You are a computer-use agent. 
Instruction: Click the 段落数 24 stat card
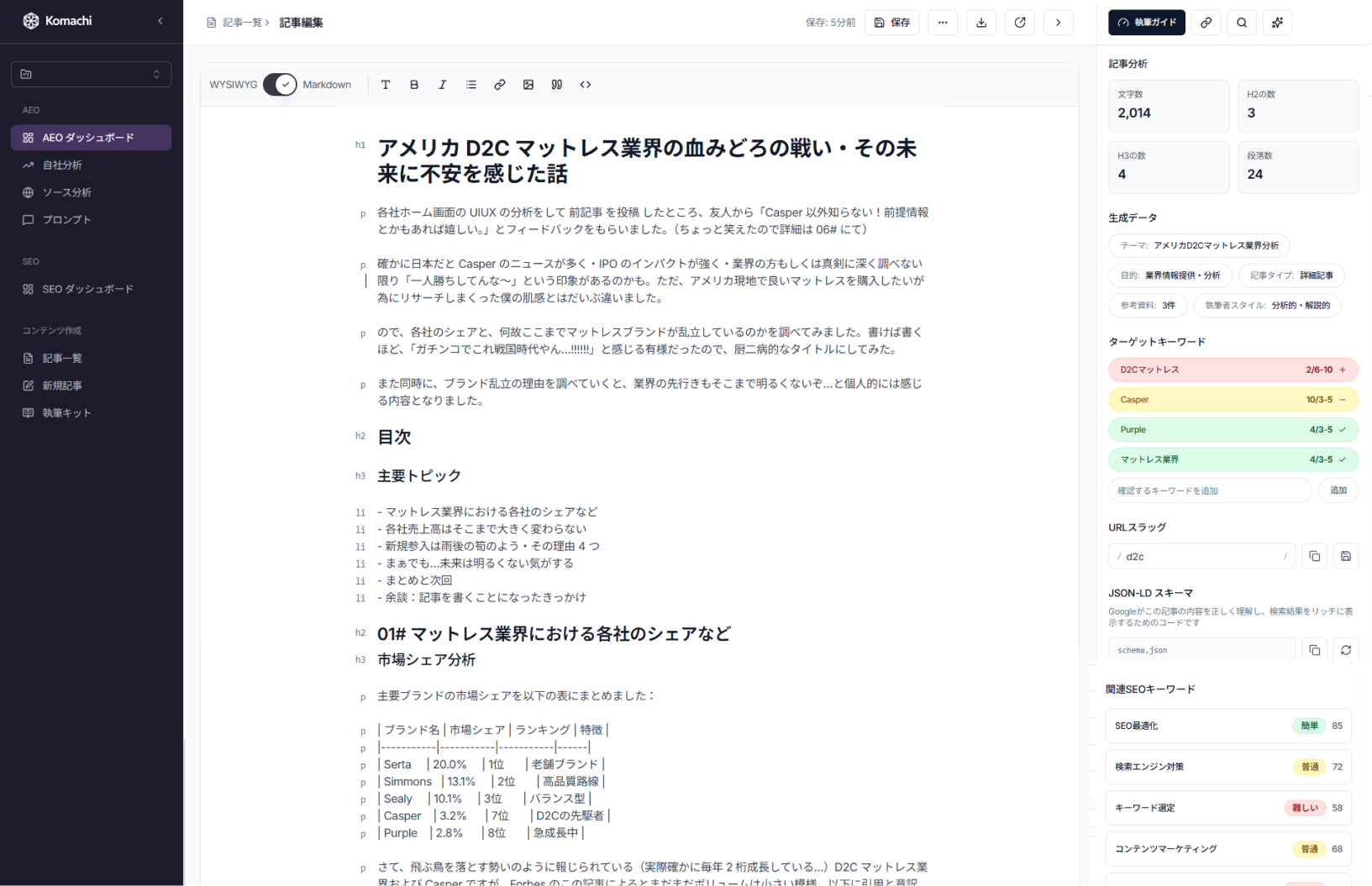(1298, 167)
